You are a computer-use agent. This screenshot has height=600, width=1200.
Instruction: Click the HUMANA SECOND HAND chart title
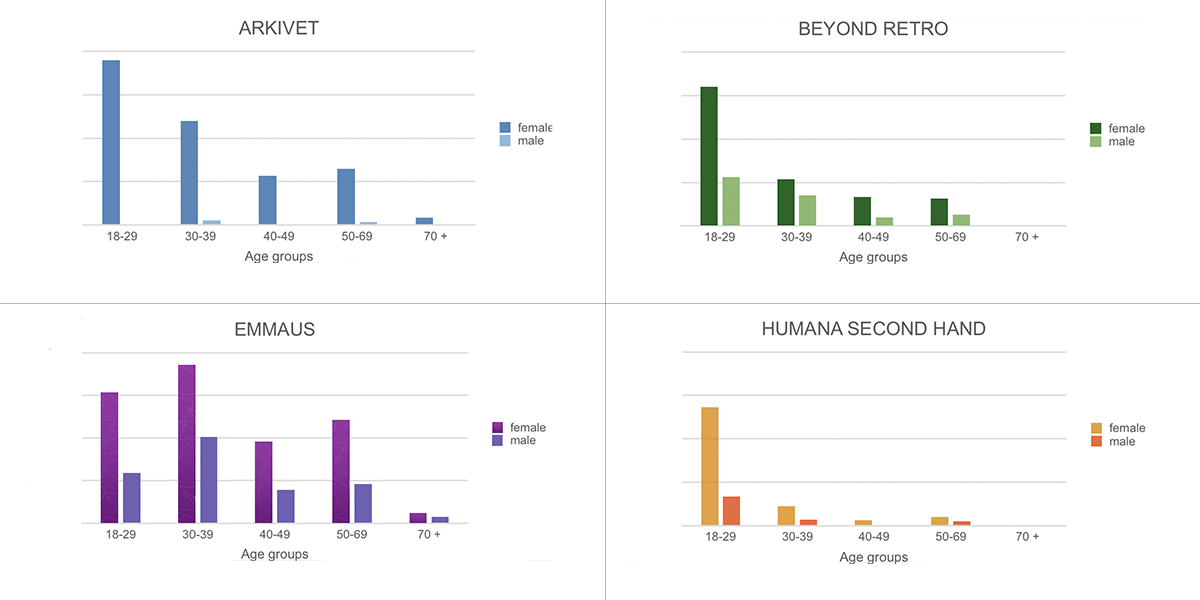click(x=873, y=329)
